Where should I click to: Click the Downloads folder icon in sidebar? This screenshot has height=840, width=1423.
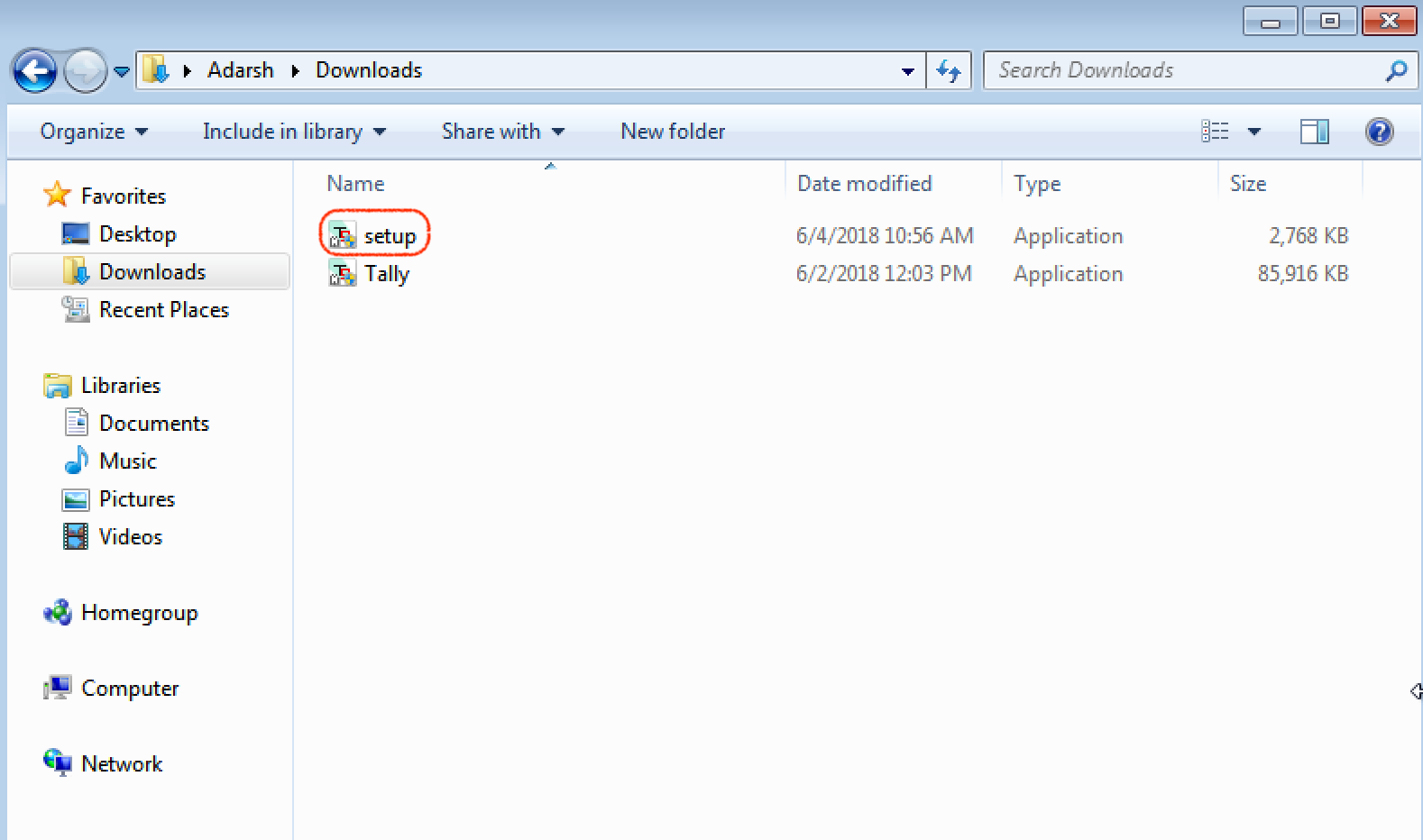click(76, 271)
